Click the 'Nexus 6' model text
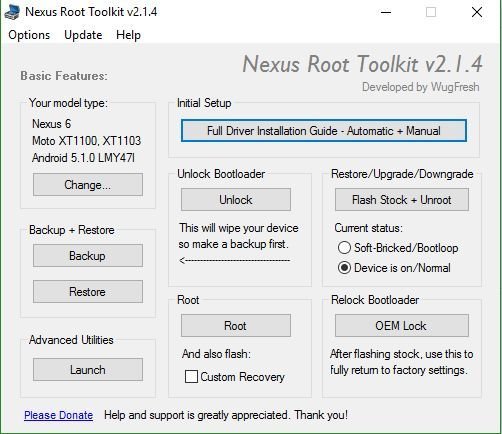 click(51, 124)
